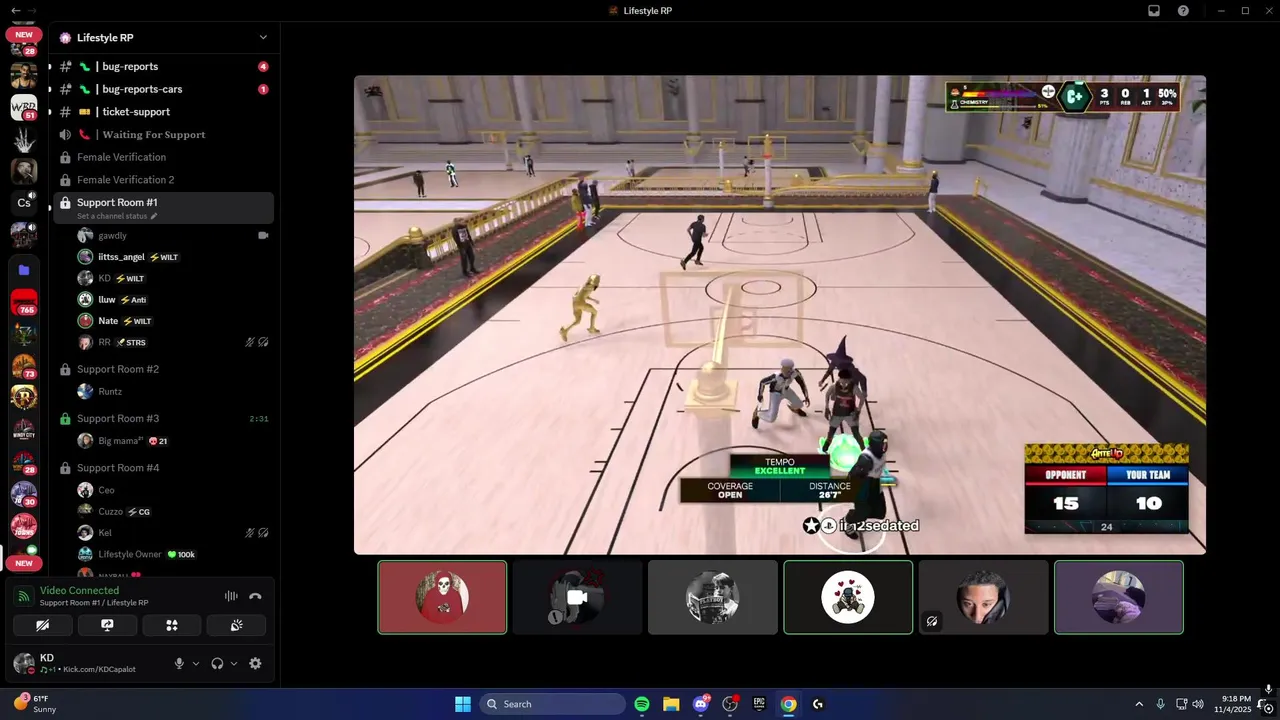
Task: Open the Activities launcher button
Action: point(172,625)
